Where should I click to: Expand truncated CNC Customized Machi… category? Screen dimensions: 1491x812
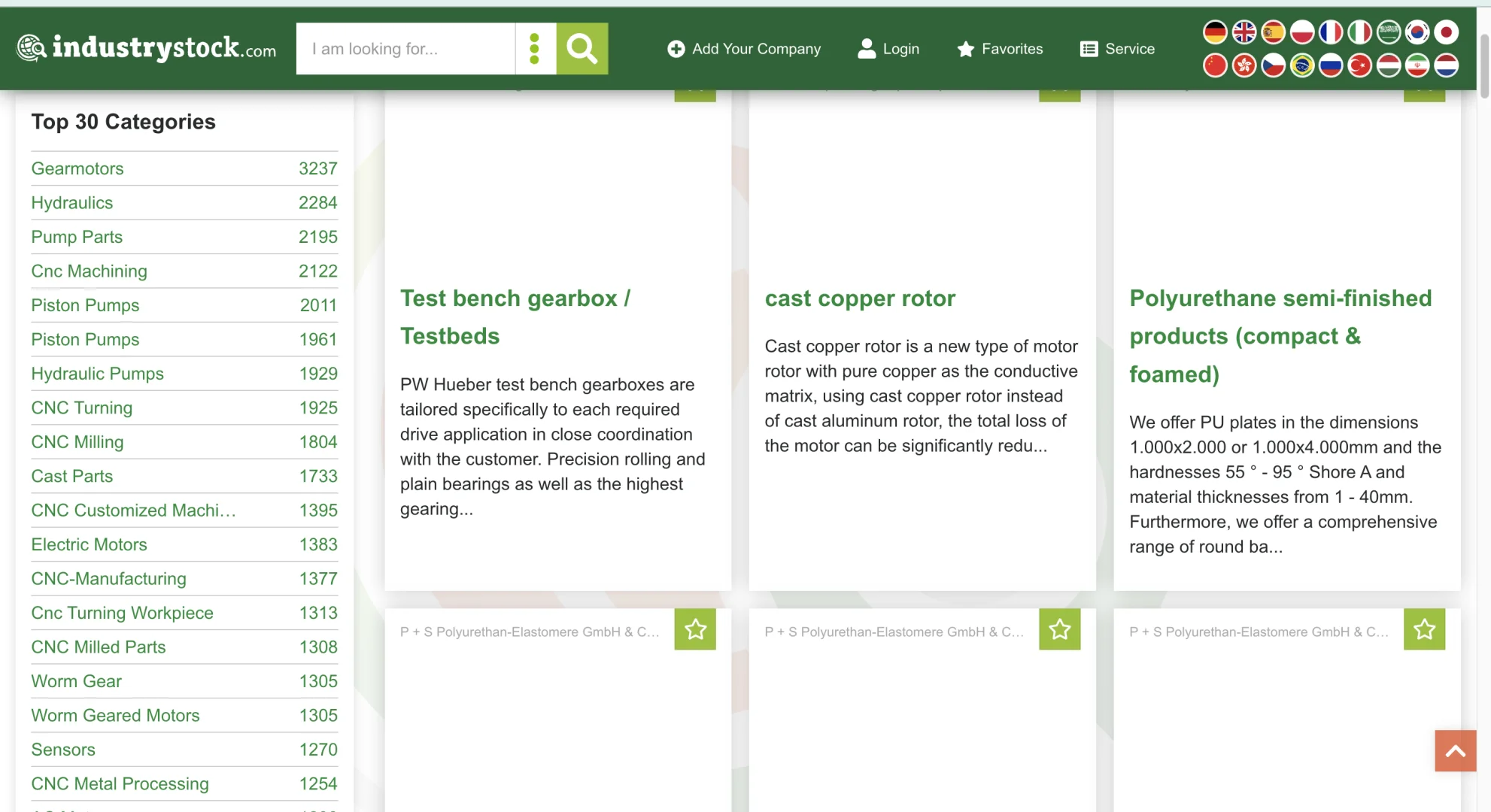click(x=133, y=511)
